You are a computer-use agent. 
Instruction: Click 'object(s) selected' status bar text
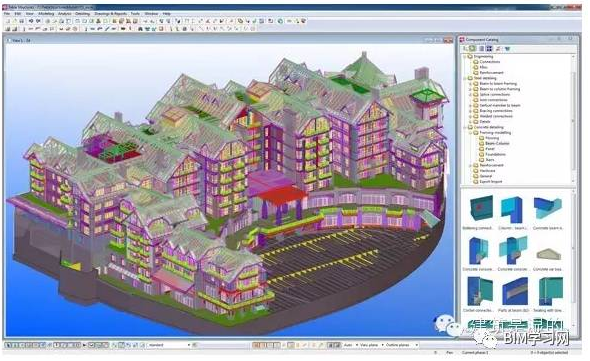(x=549, y=353)
